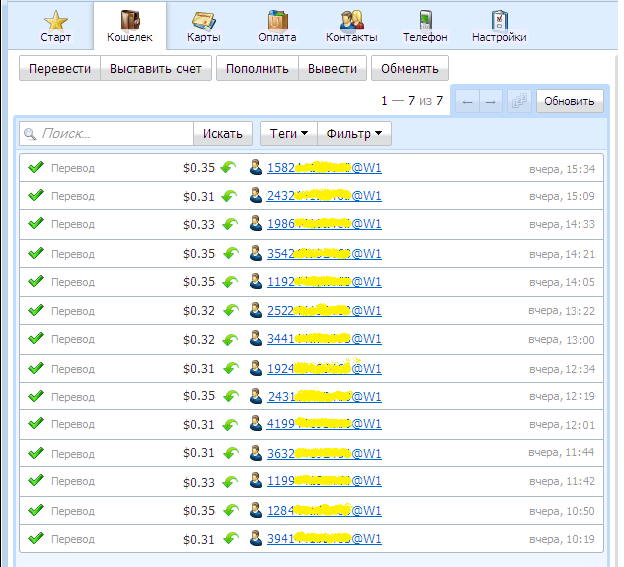624x567 pixels.
Task: Go to previous page with left arrow
Action: (468, 101)
